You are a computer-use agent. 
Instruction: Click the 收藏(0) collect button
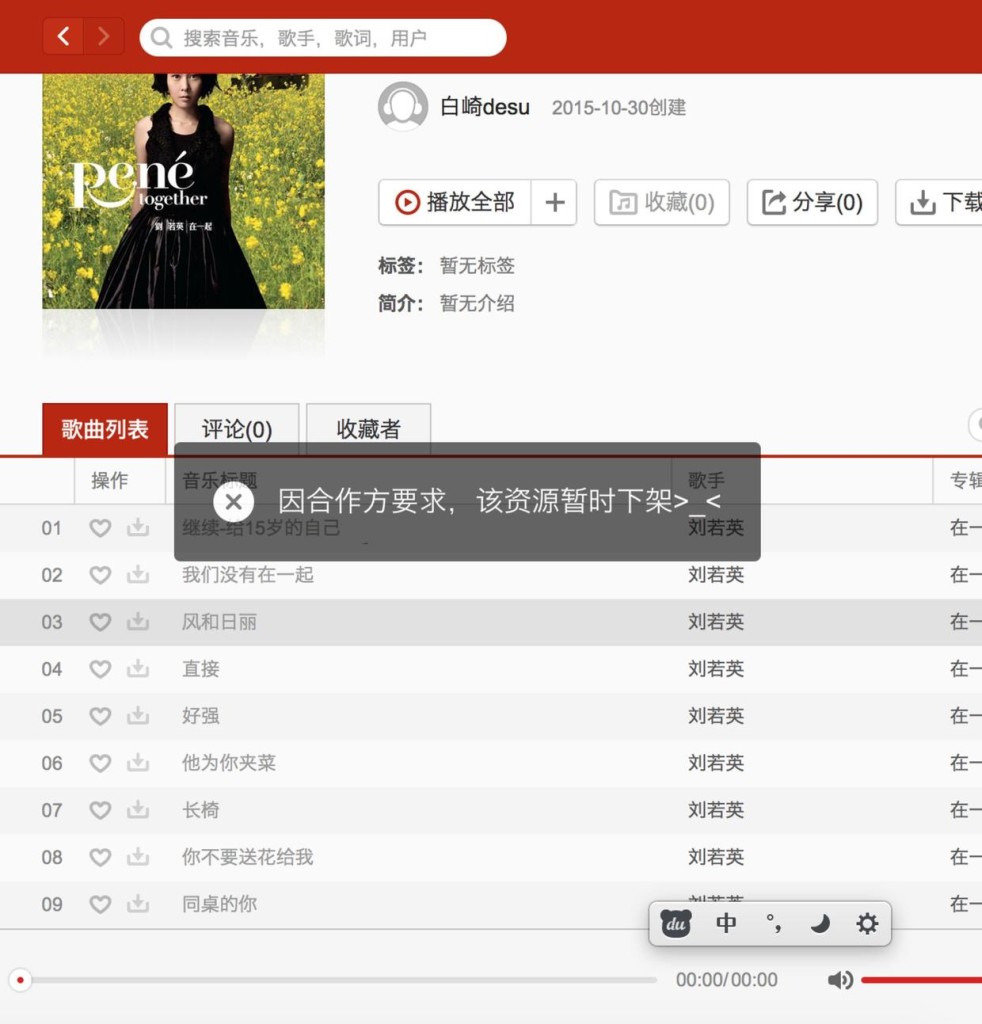click(x=661, y=202)
